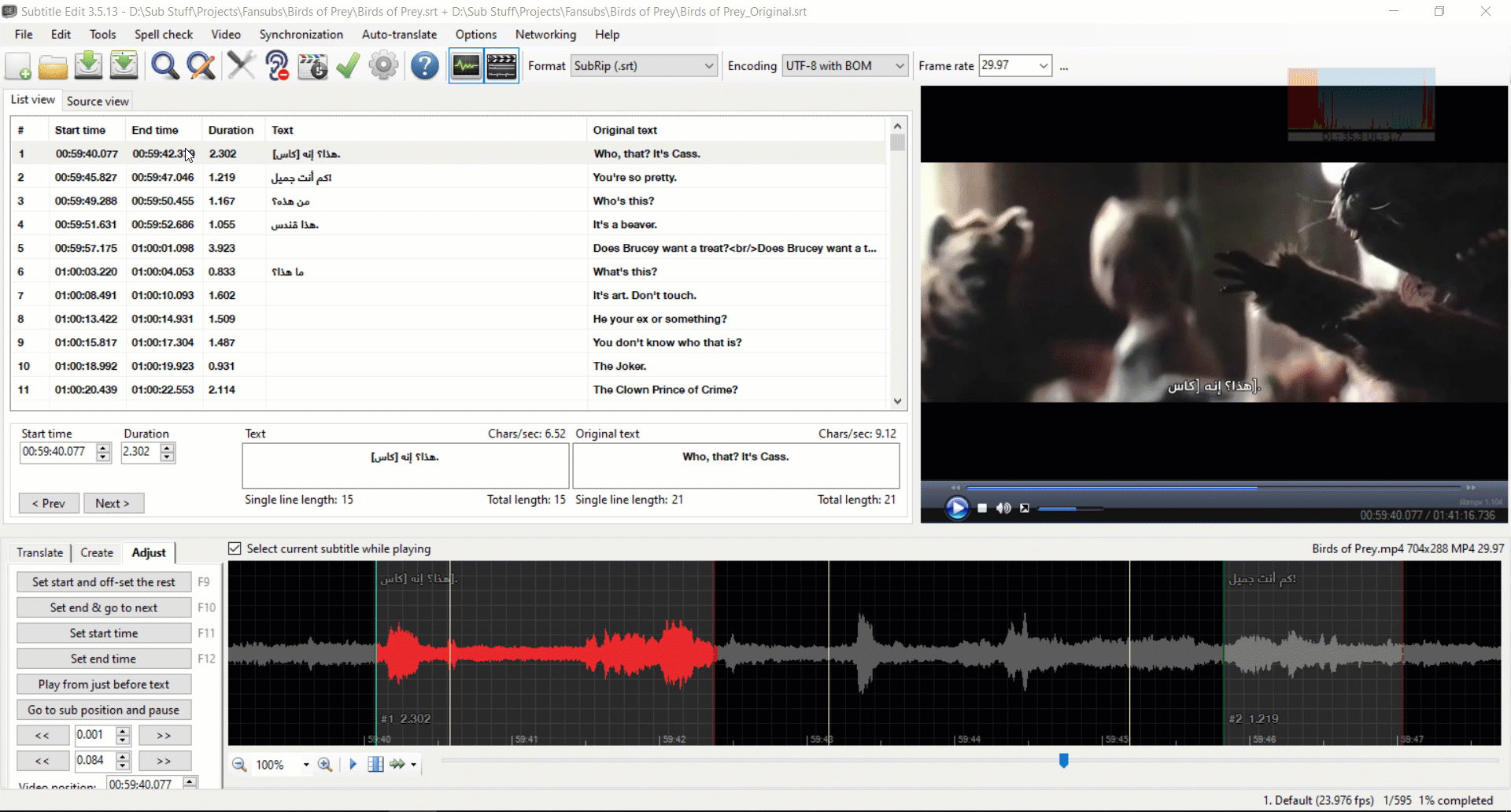Open Fix common errors wrench icon
Viewport: 1511px width, 812px height.
pos(241,66)
